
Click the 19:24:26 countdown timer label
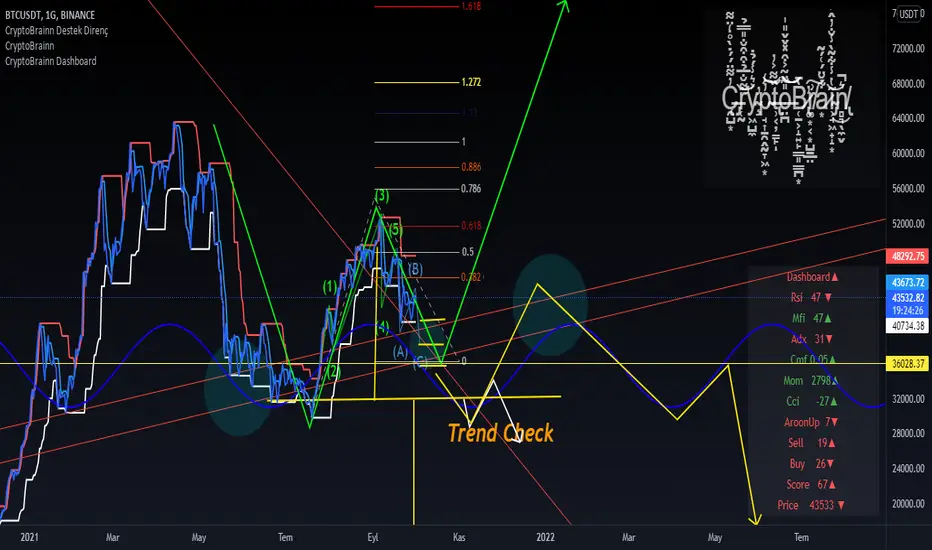[x=907, y=310]
